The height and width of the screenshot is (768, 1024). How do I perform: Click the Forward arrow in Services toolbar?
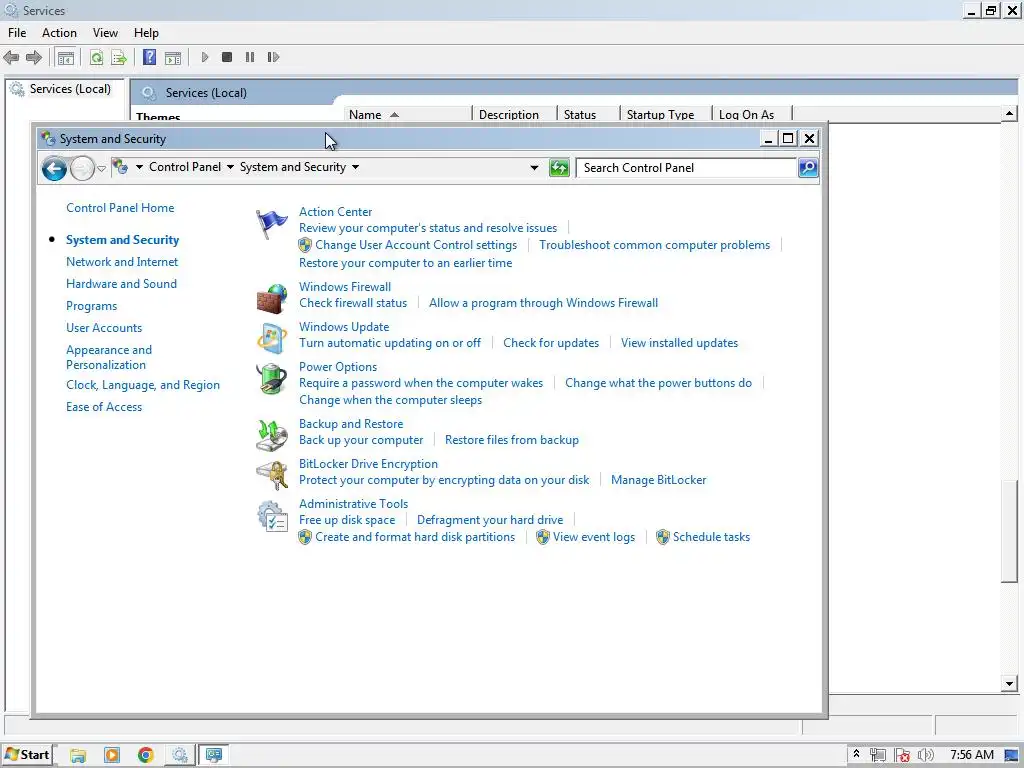[x=33, y=57]
